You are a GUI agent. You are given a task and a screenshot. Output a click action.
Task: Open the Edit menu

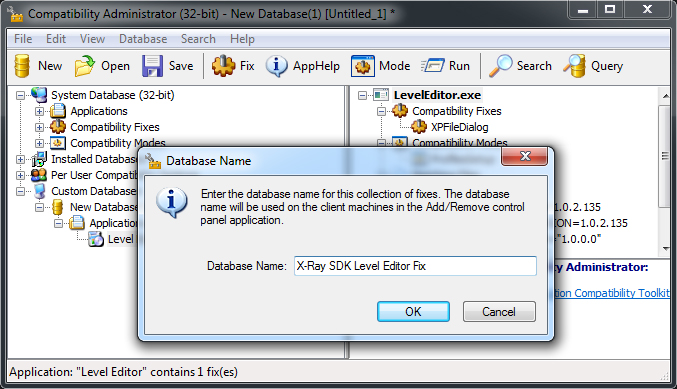click(x=56, y=39)
